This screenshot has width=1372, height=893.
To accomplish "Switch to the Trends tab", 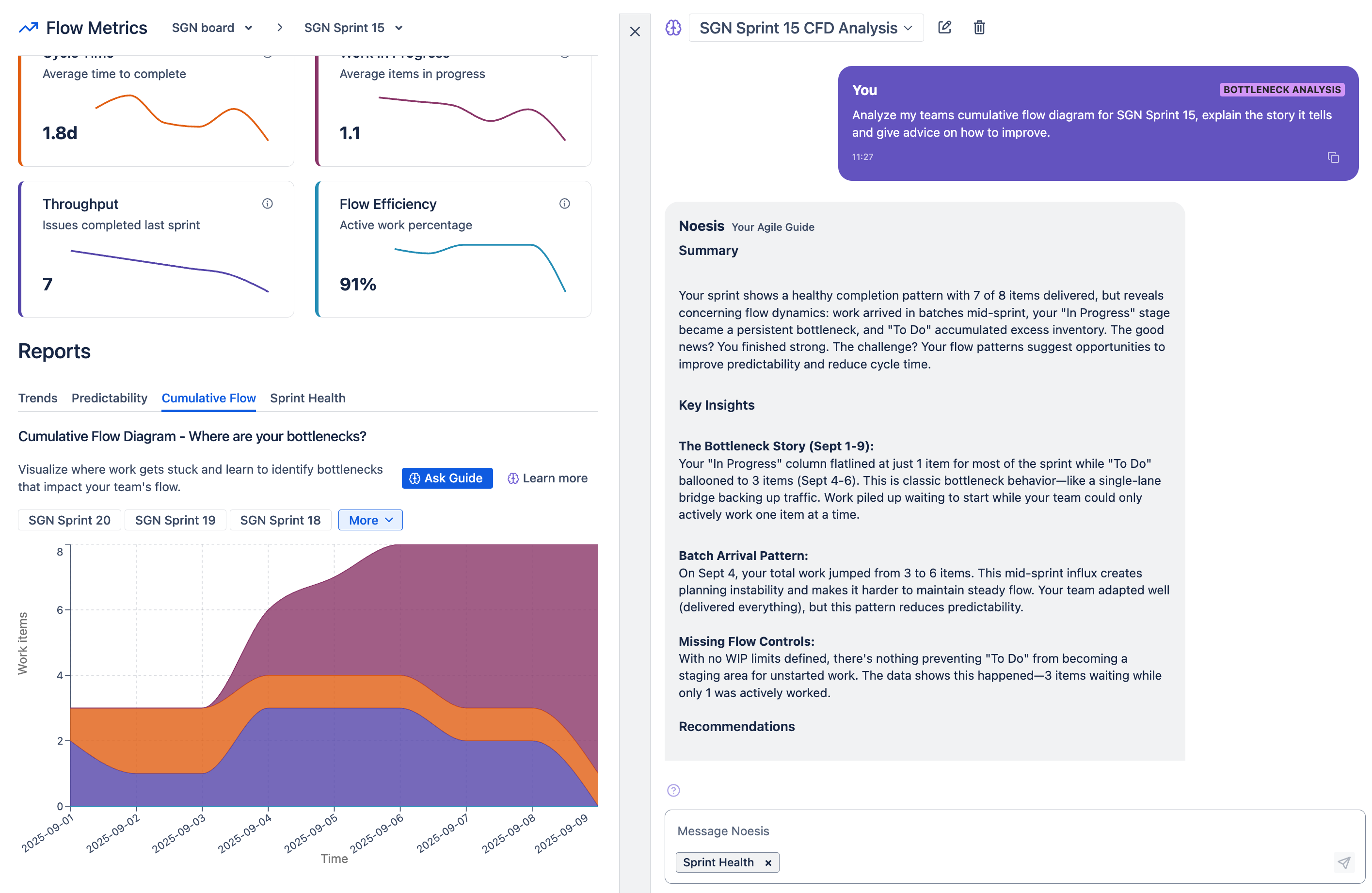I will 37,398.
